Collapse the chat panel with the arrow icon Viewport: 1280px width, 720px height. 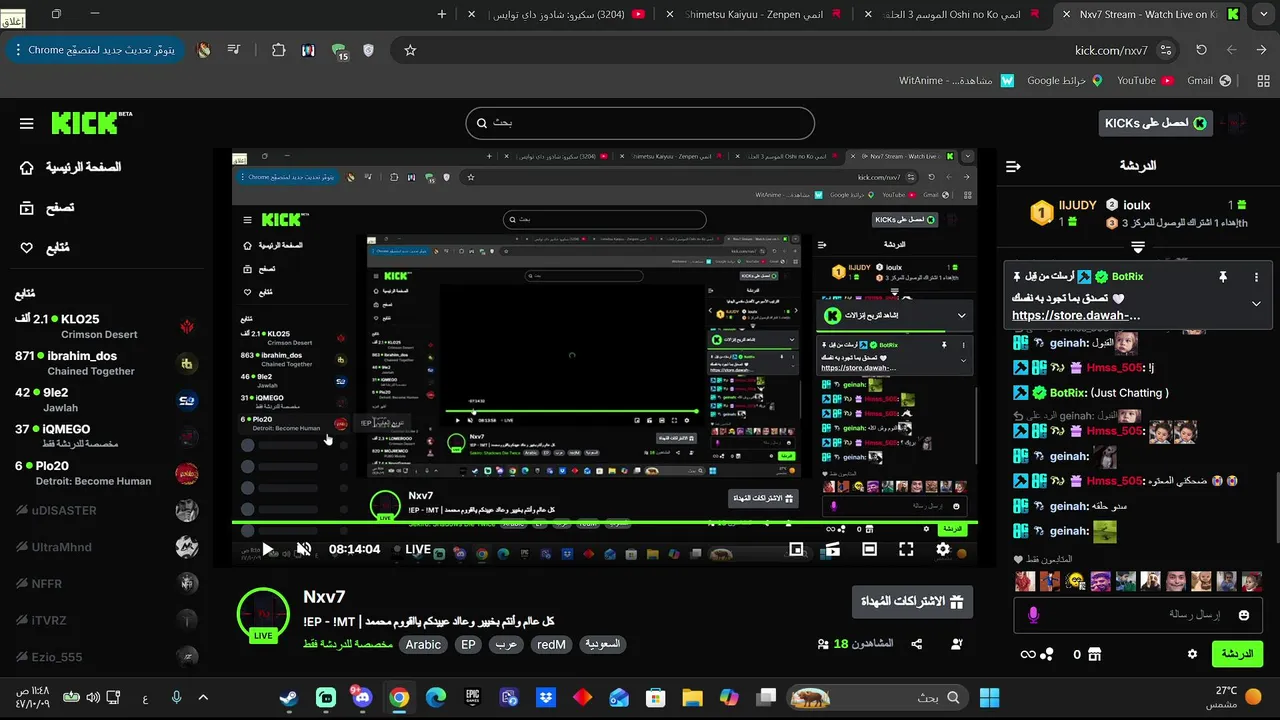(1013, 166)
